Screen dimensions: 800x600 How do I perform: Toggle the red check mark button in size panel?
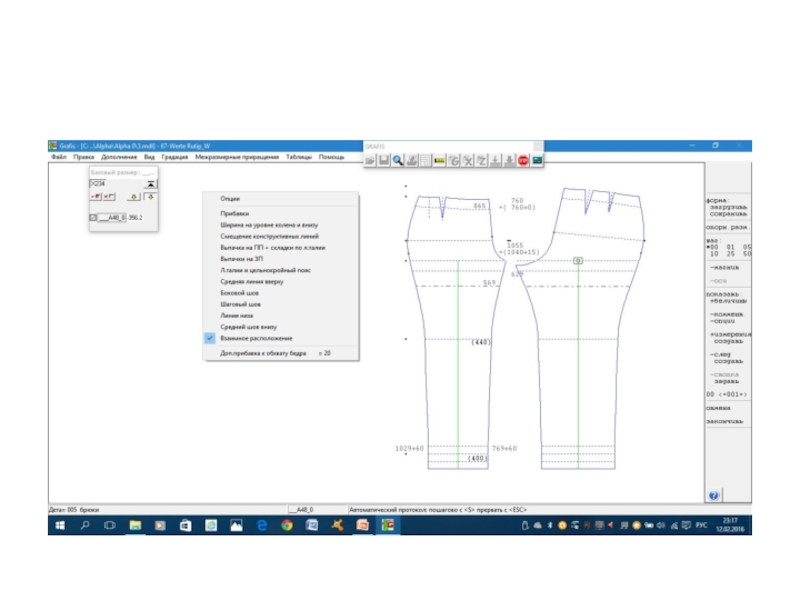[x=97, y=197]
